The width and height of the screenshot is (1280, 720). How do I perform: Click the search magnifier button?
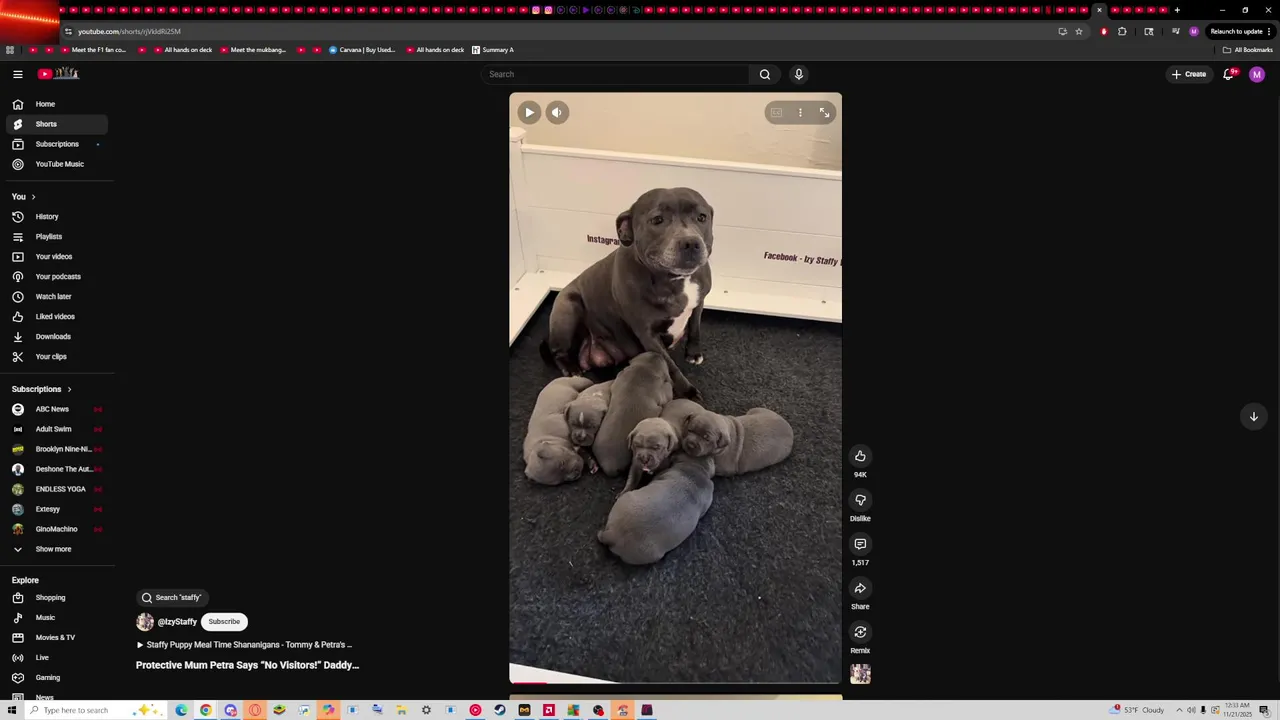point(765,74)
